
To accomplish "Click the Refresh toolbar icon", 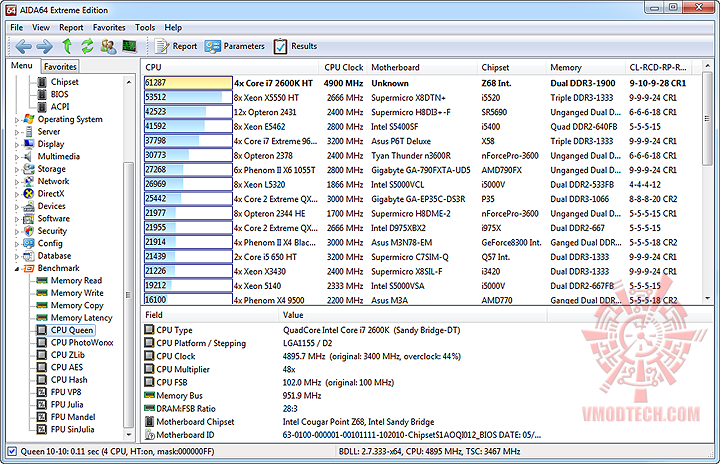I will click(x=87, y=46).
